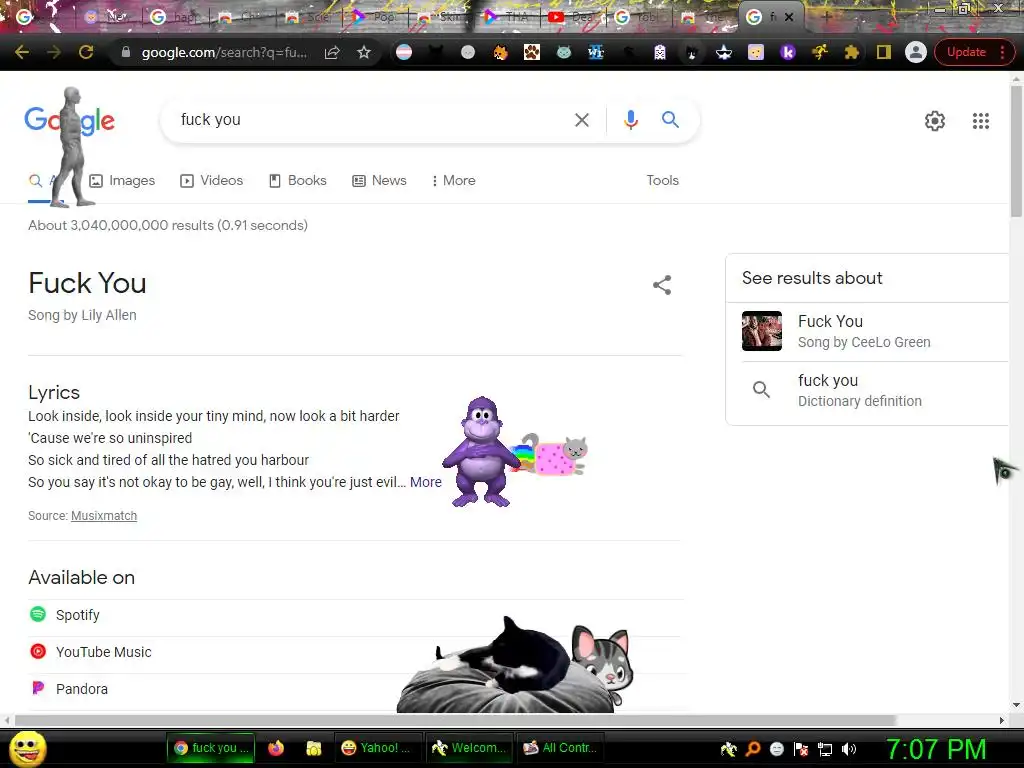Open the smiley face Start button

28,749
